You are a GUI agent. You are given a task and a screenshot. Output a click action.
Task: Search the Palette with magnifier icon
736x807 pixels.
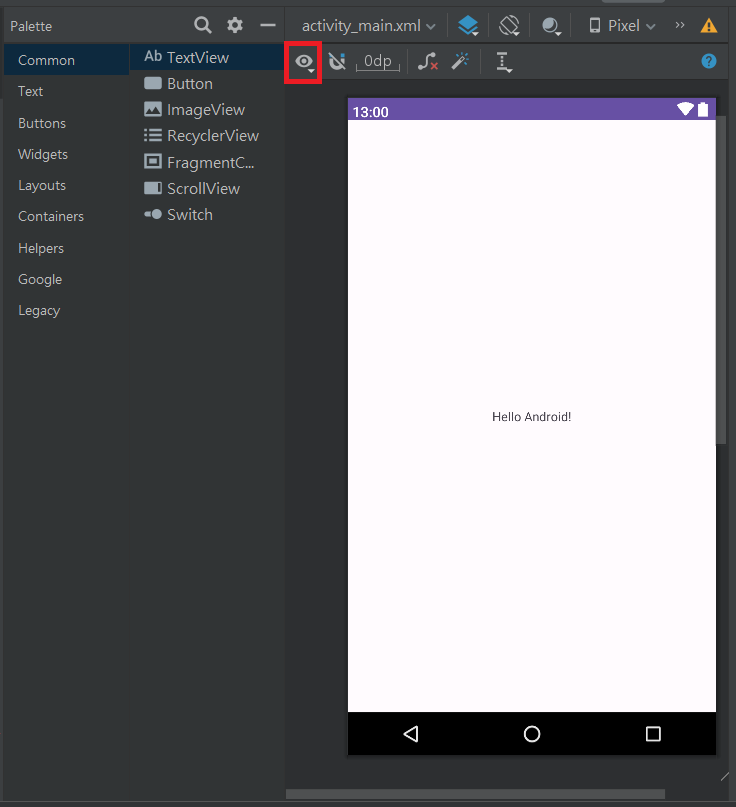click(202, 25)
